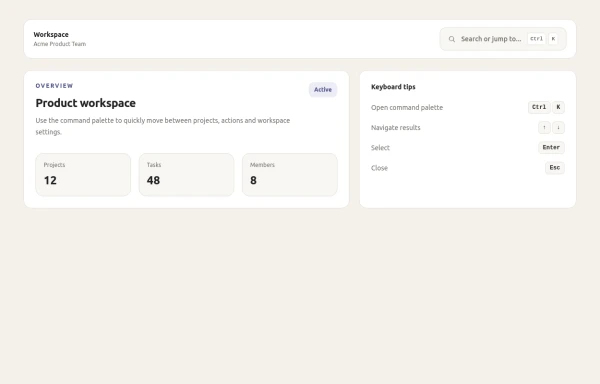This screenshot has width=600, height=384.
Task: Click the 'Product workspace' heading
Action: [x=86, y=103]
